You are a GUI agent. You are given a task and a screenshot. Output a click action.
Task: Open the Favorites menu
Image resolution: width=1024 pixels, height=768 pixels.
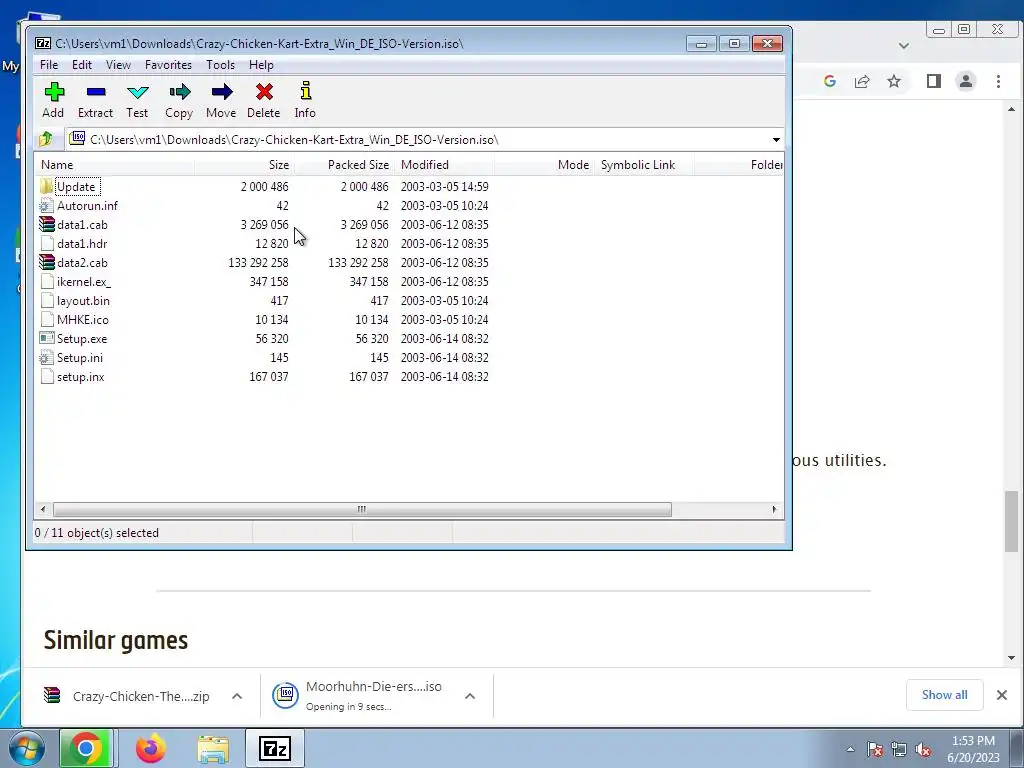point(168,65)
